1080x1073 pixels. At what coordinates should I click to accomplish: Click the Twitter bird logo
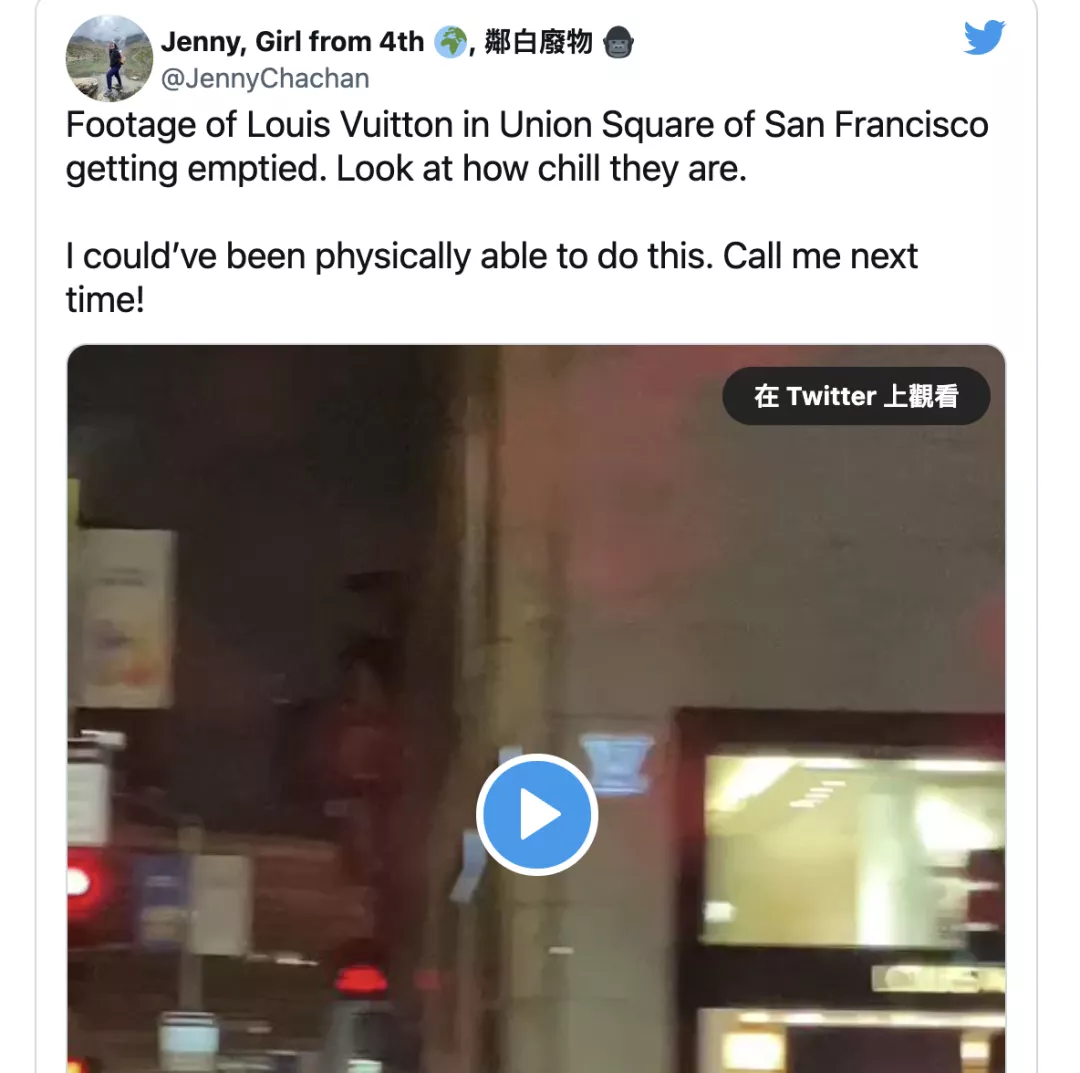tap(984, 37)
